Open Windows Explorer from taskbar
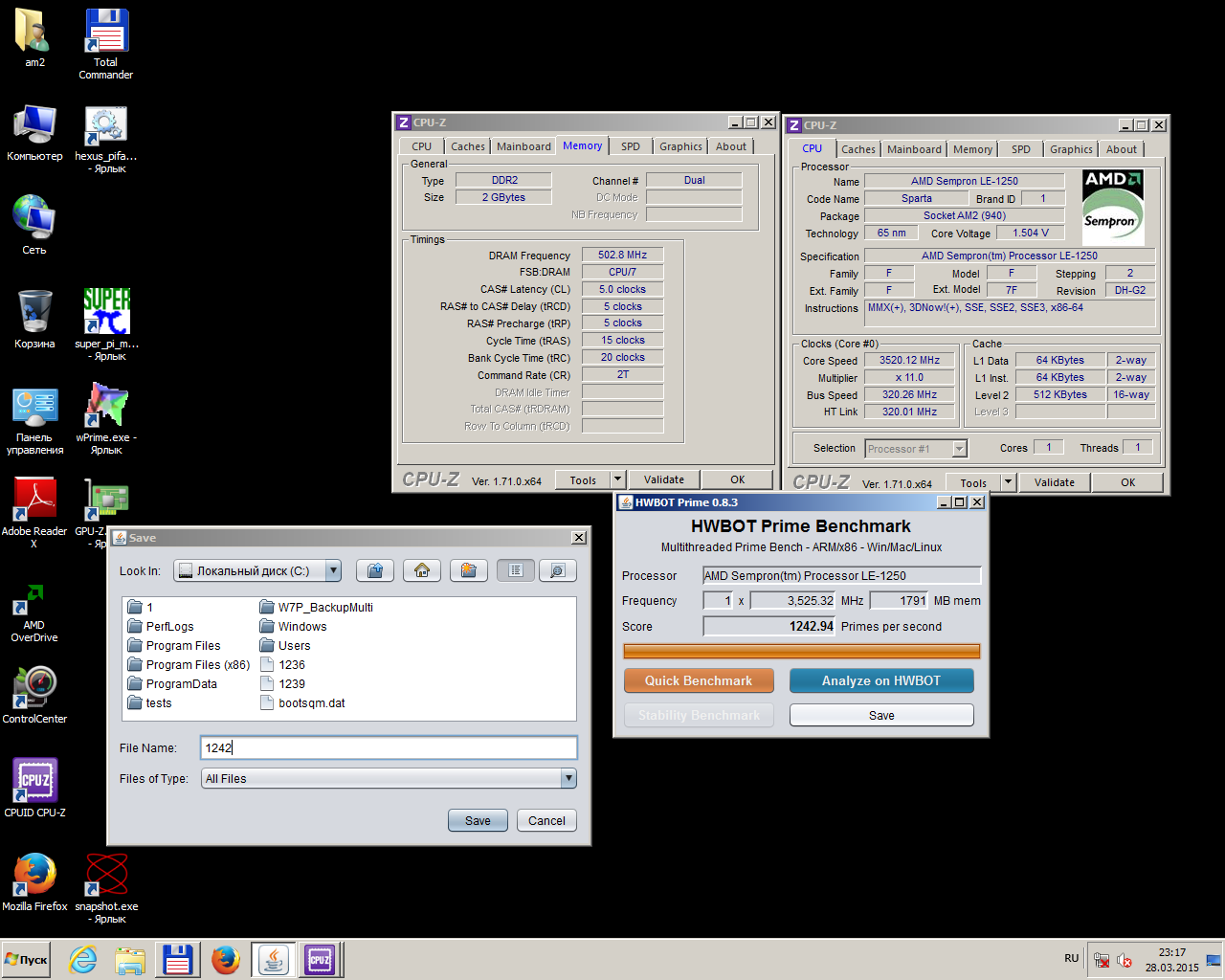Screen dimensions: 1225x980 click(x=130, y=959)
